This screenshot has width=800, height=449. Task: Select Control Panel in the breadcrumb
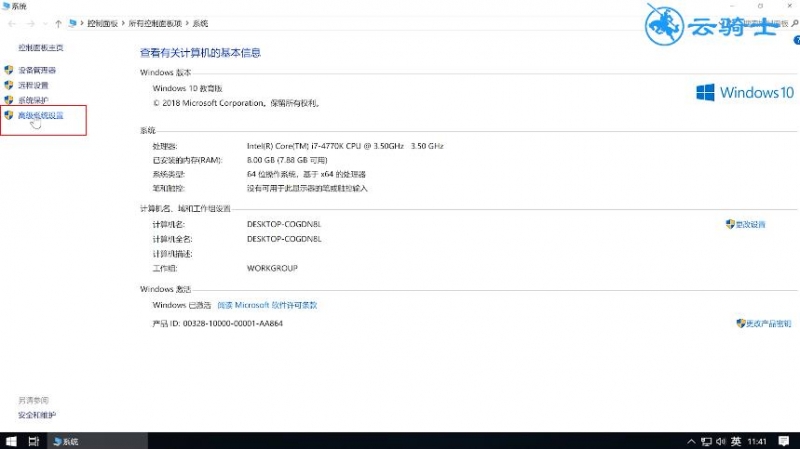point(102,23)
